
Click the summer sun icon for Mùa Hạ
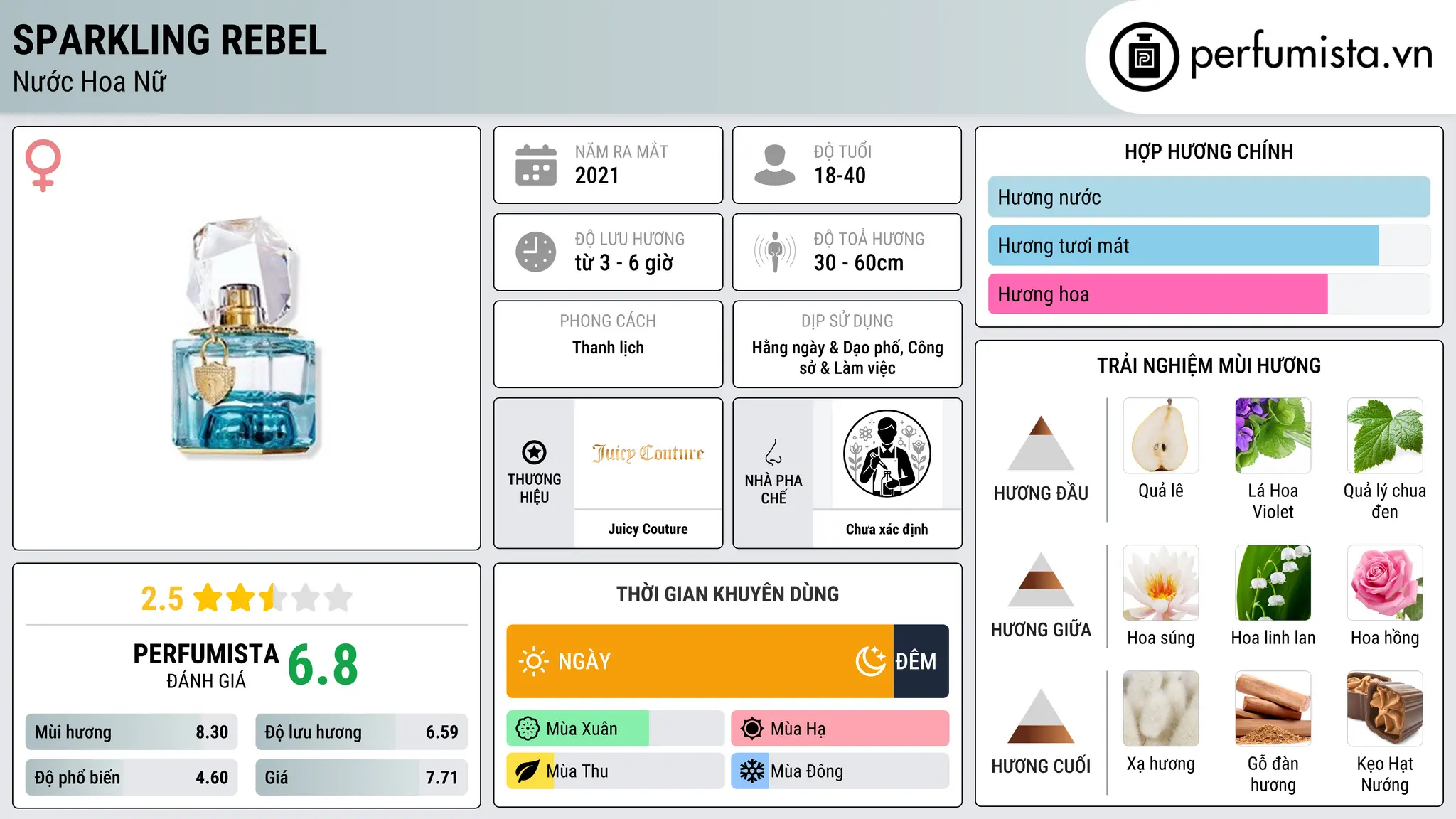point(752,729)
